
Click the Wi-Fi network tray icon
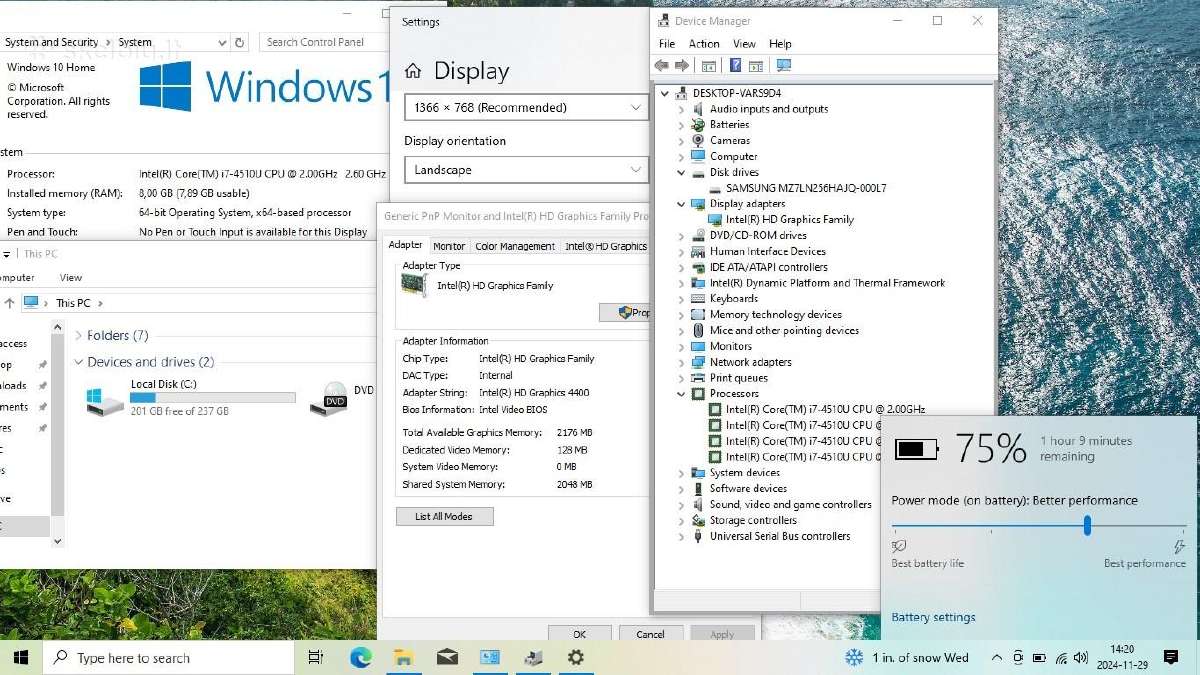1061,658
